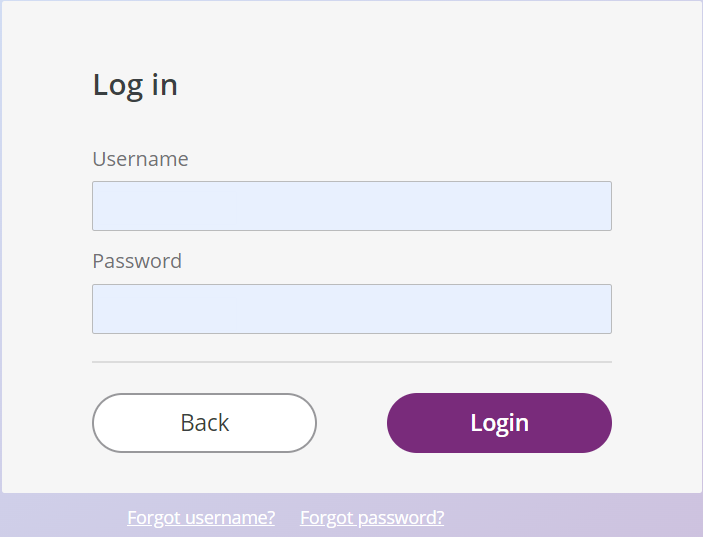The width and height of the screenshot is (703, 537).
Task: Open the Forgot password? link
Action: (x=372, y=518)
